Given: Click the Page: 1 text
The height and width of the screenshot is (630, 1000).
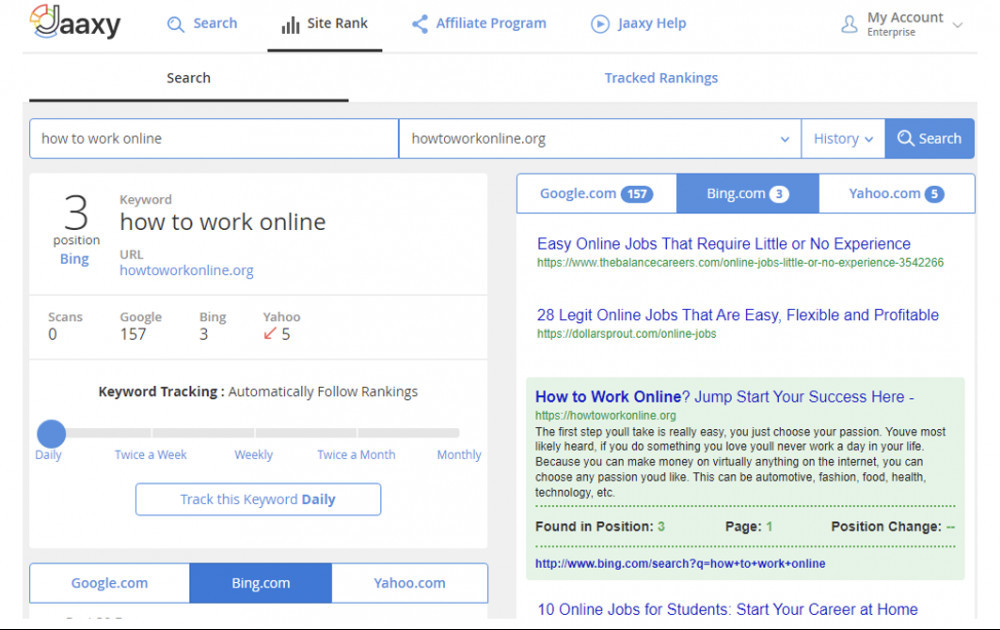Looking at the screenshot, I should (x=749, y=527).
